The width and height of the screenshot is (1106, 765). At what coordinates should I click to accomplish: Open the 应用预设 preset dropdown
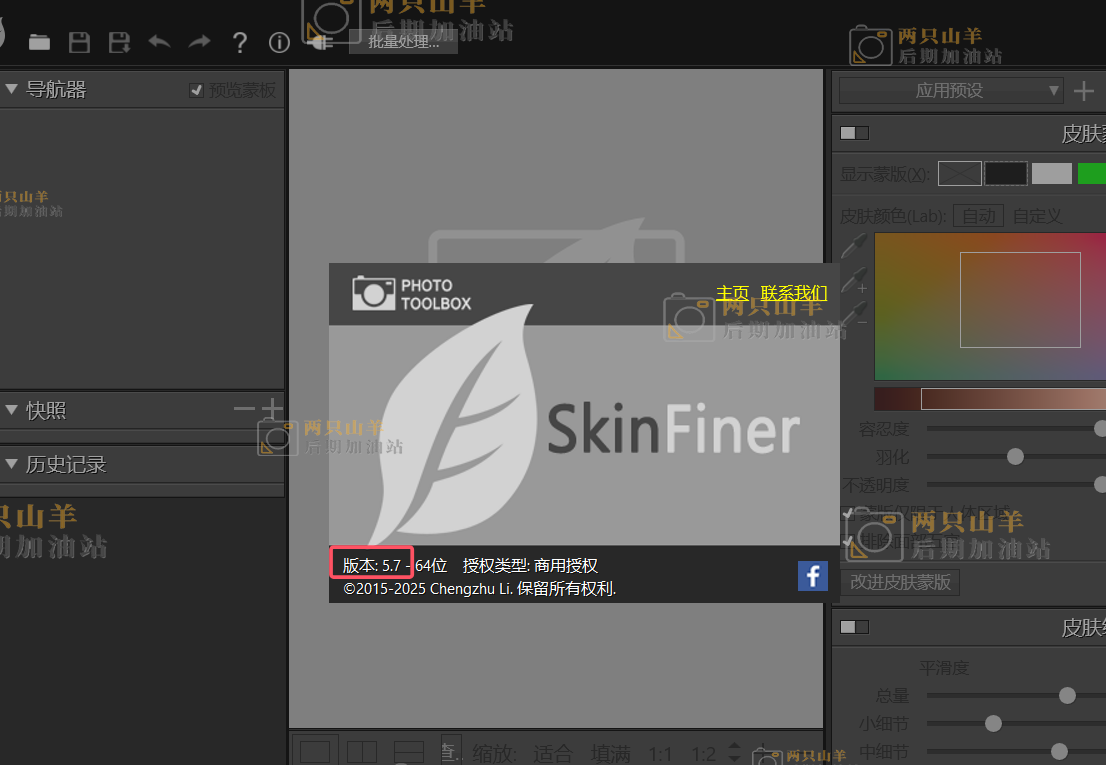(950, 91)
